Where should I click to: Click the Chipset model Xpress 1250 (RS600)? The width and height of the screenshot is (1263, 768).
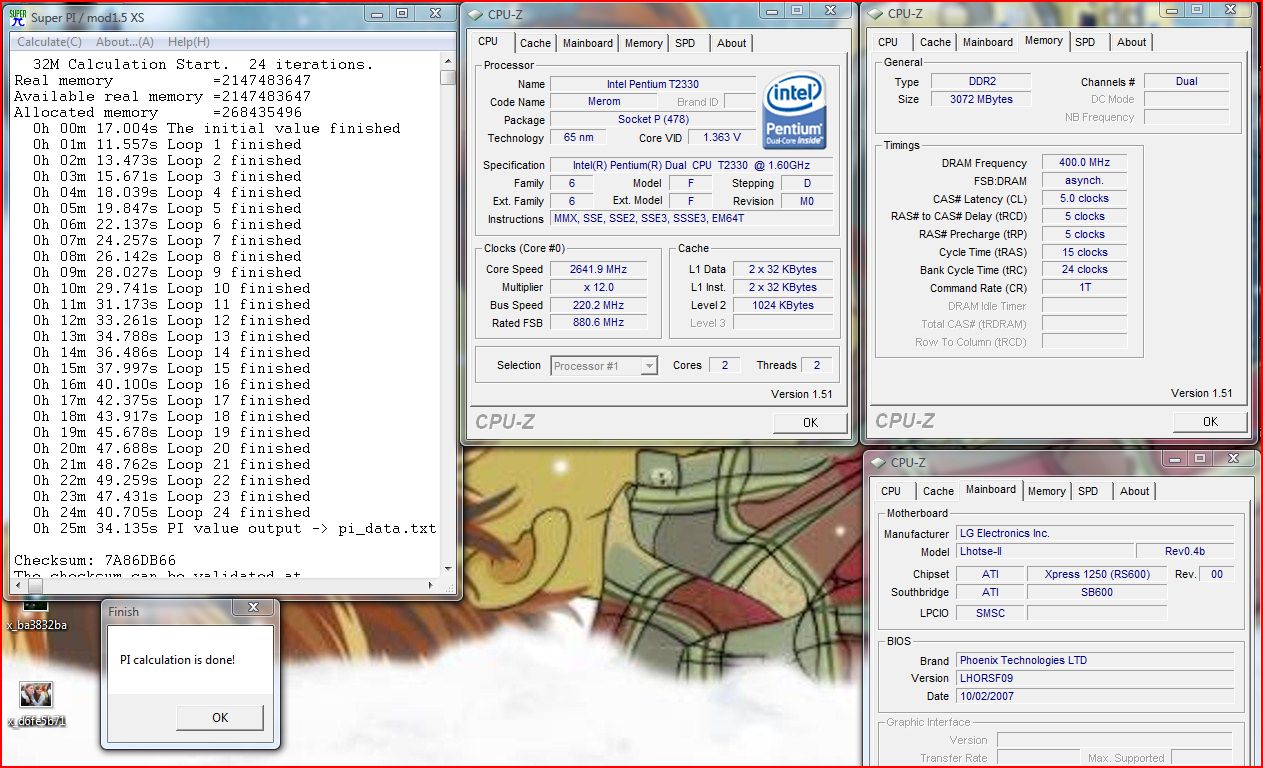pyautogui.click(x=1097, y=575)
